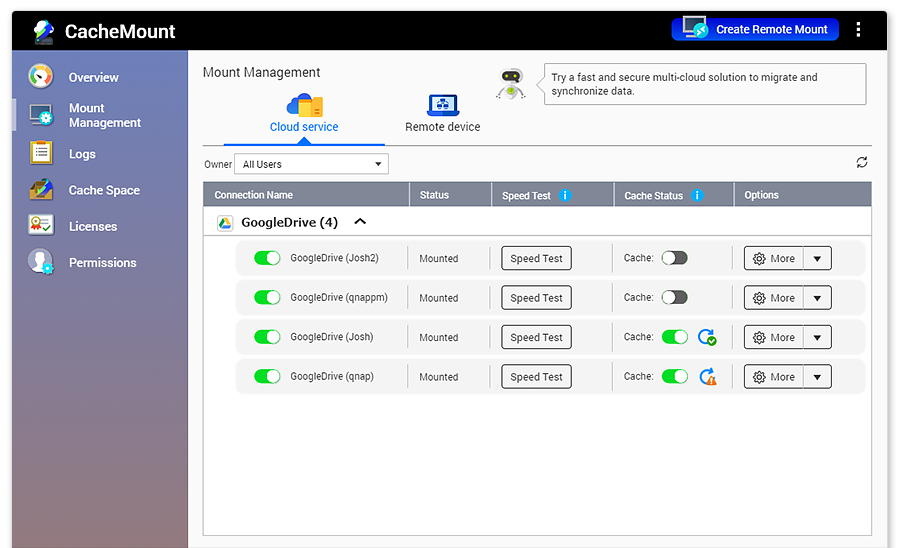Click the gear icon in GoogleDrive (qnap) More button
The width and height of the screenshot is (900, 548).
click(x=759, y=378)
